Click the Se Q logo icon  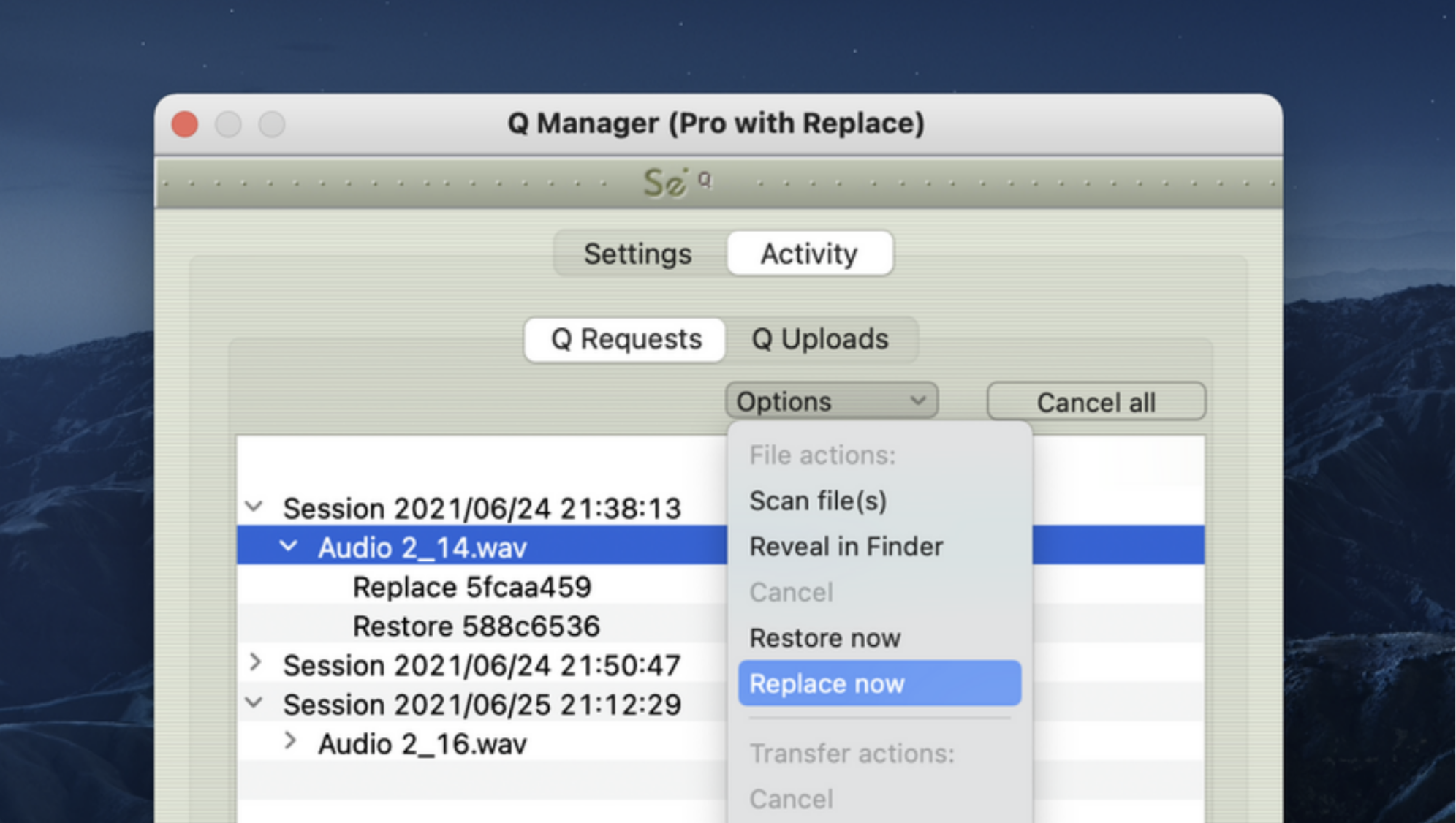pyautogui.click(x=677, y=182)
